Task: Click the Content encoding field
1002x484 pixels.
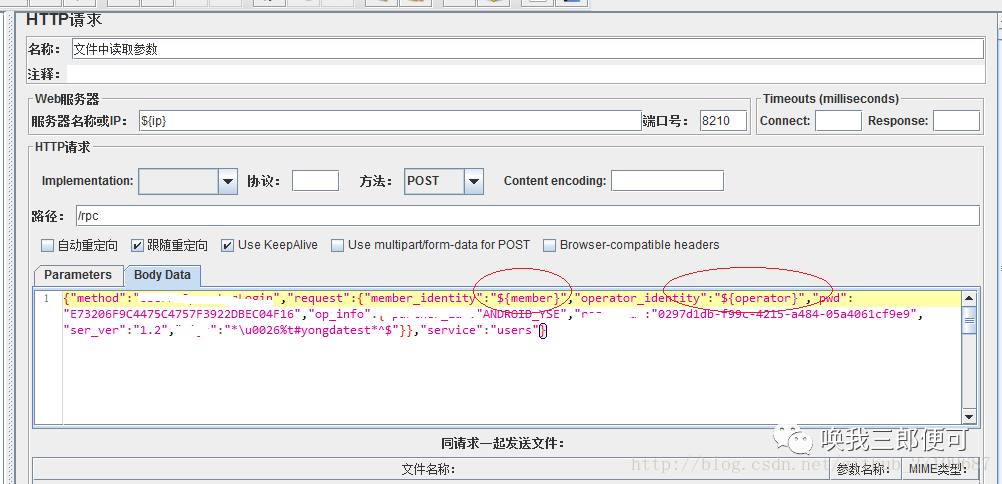Action: [667, 181]
